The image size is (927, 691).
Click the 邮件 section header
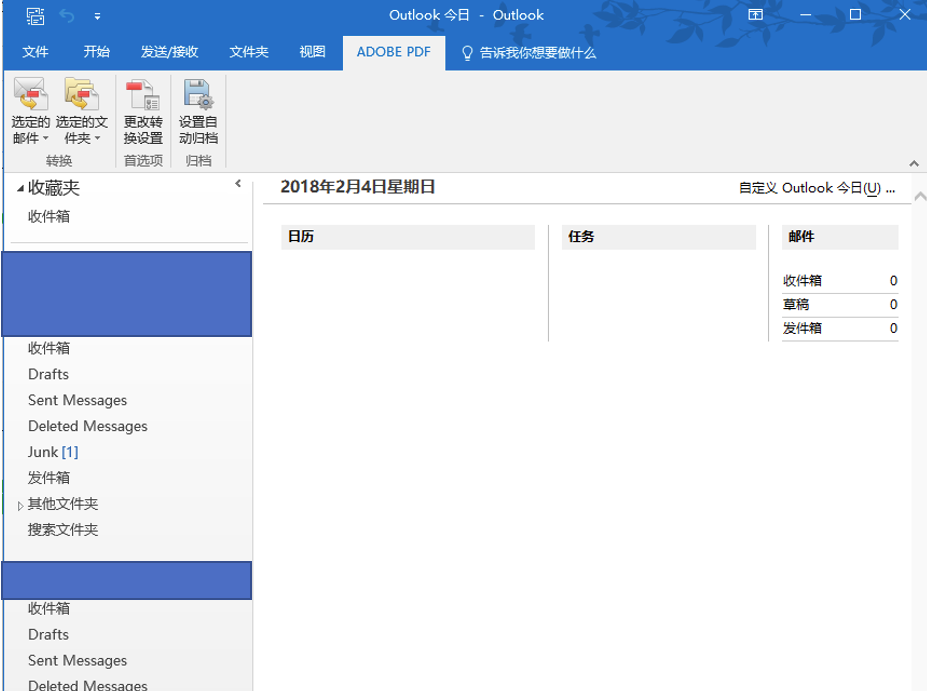840,236
